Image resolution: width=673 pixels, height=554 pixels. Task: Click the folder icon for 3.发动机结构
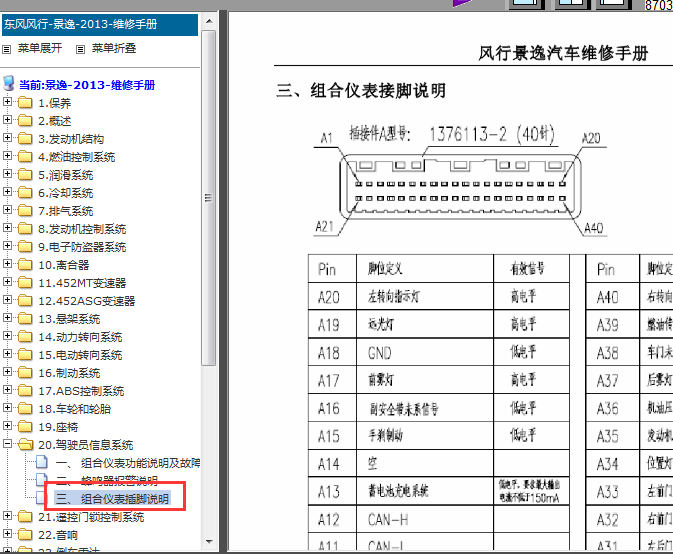(25, 139)
